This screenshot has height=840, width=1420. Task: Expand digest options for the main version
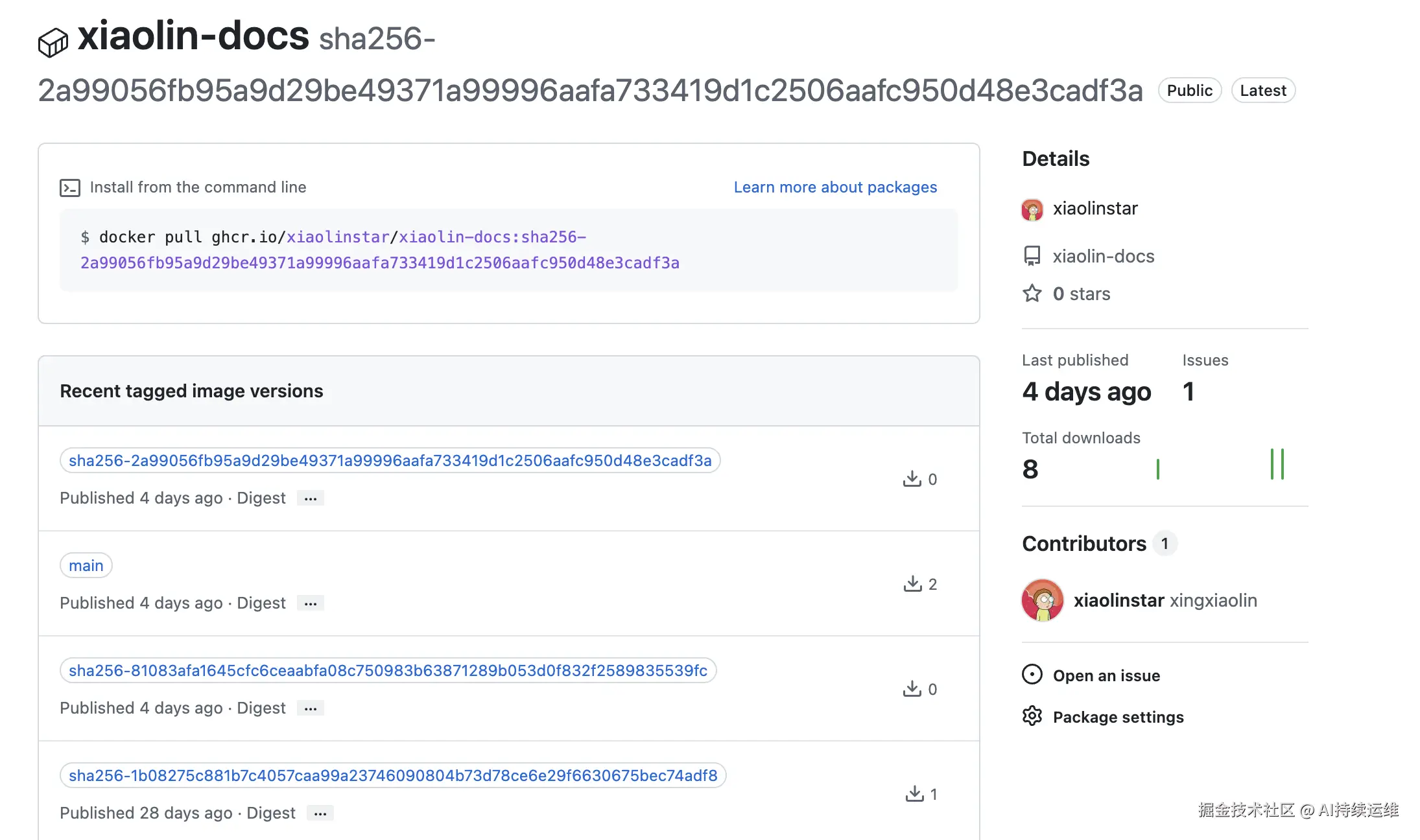310,603
